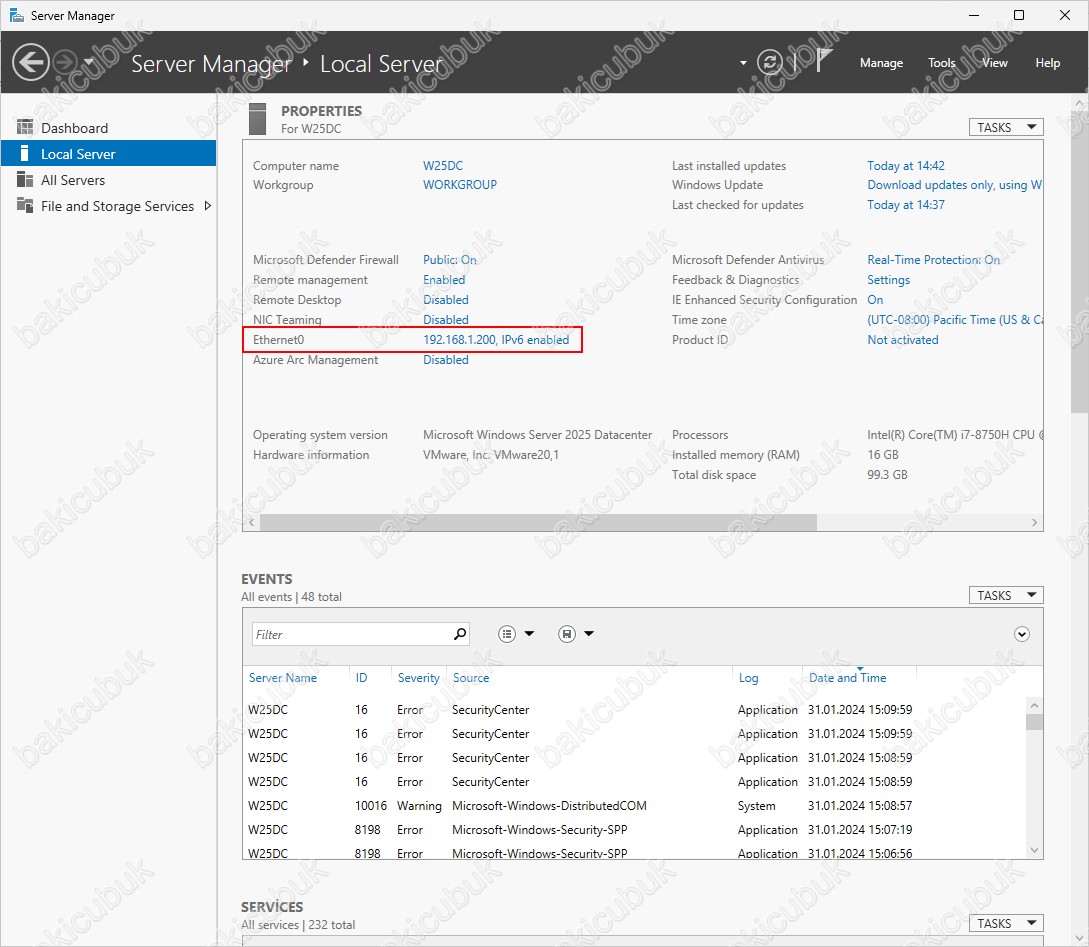Viewport: 1089px width, 947px height.
Task: Open the Services TASKS dropdown
Action: click(1006, 923)
